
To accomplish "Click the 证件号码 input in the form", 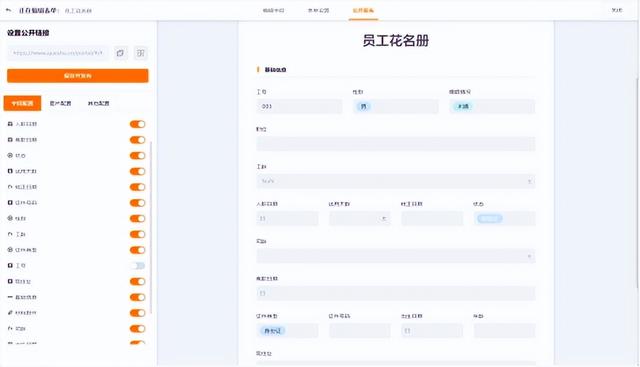I will 360,331.
